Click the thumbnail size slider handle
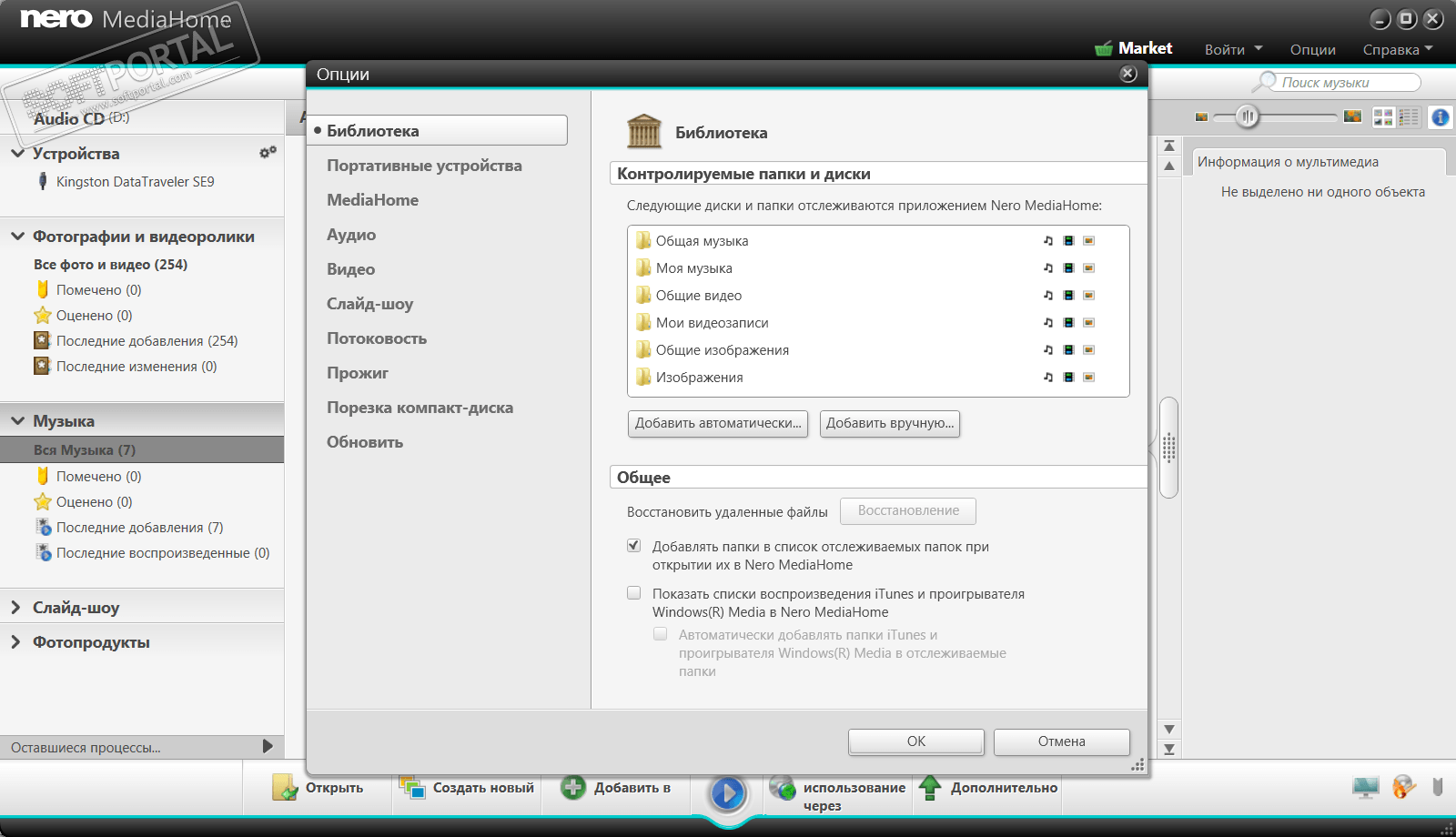1456x837 pixels. point(1248,116)
